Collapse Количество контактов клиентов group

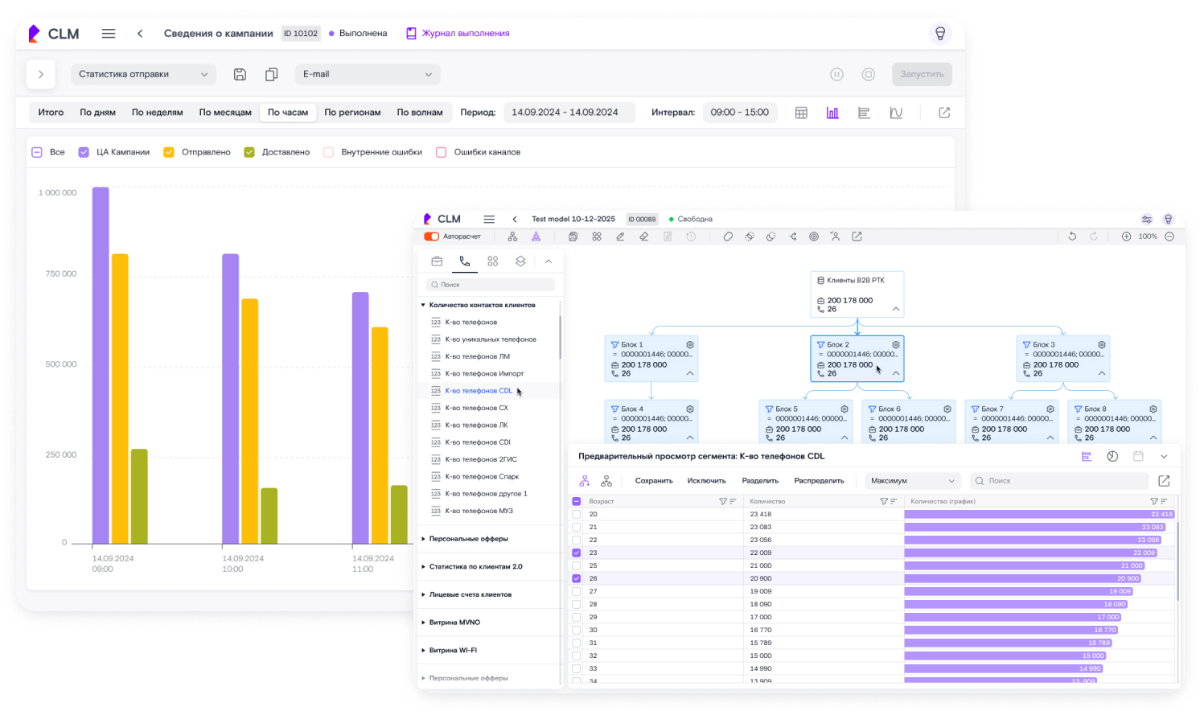coord(479,304)
